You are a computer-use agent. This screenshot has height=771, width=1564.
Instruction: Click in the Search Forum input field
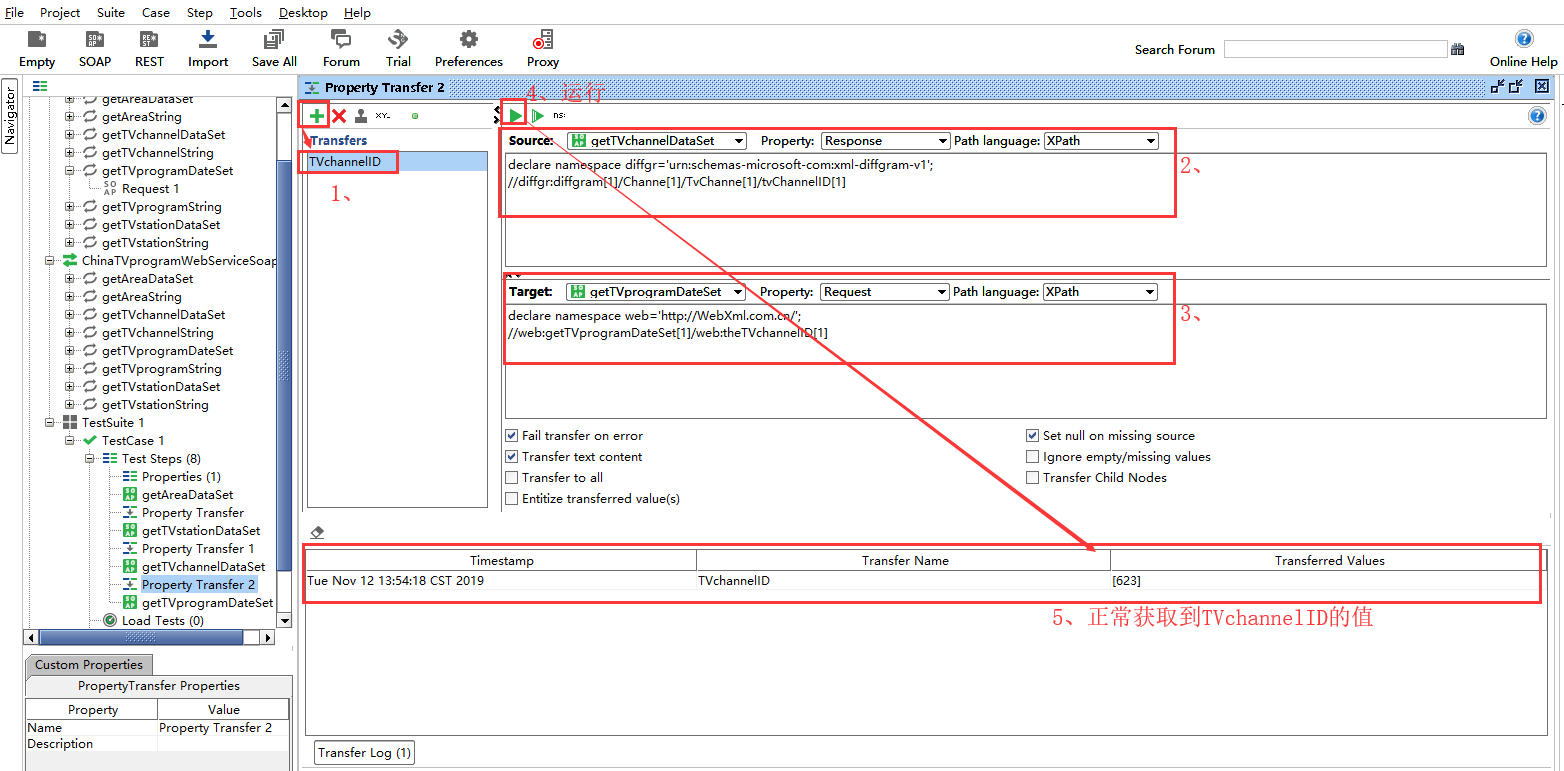(x=1335, y=49)
